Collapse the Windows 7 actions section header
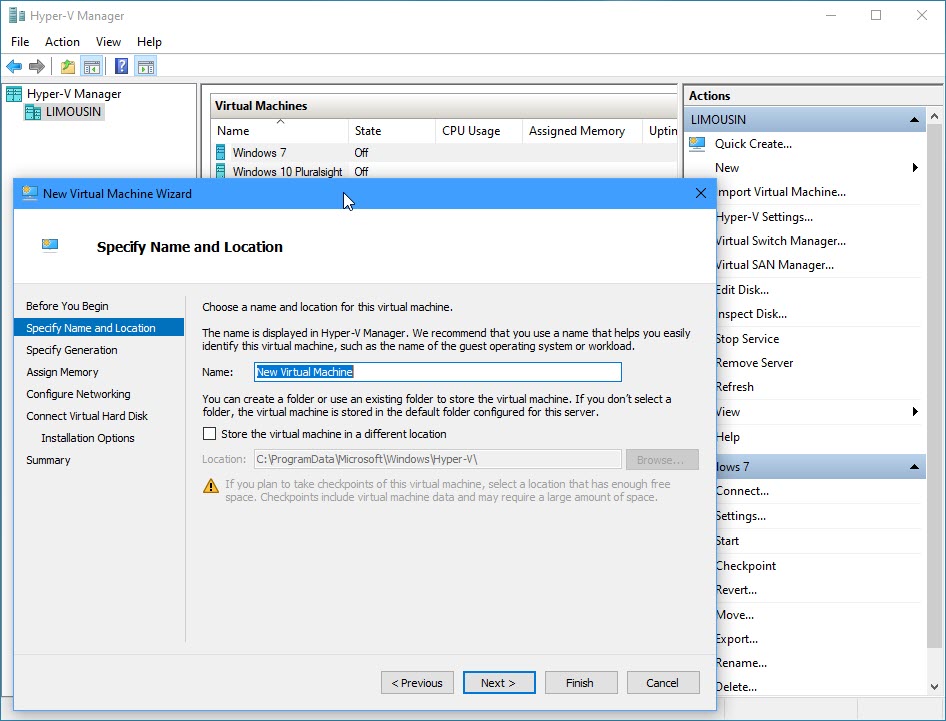The width and height of the screenshot is (946, 721). click(914, 467)
